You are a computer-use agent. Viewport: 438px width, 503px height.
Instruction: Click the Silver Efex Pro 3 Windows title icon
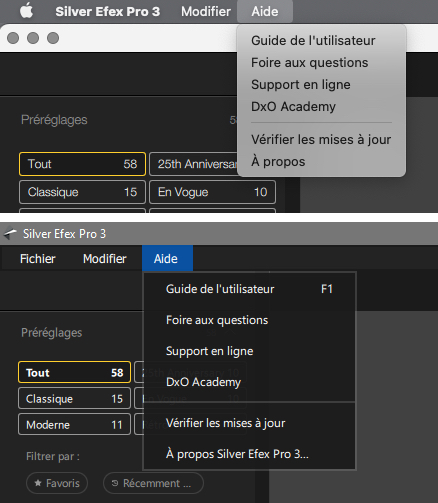pyautogui.click(x=10, y=234)
